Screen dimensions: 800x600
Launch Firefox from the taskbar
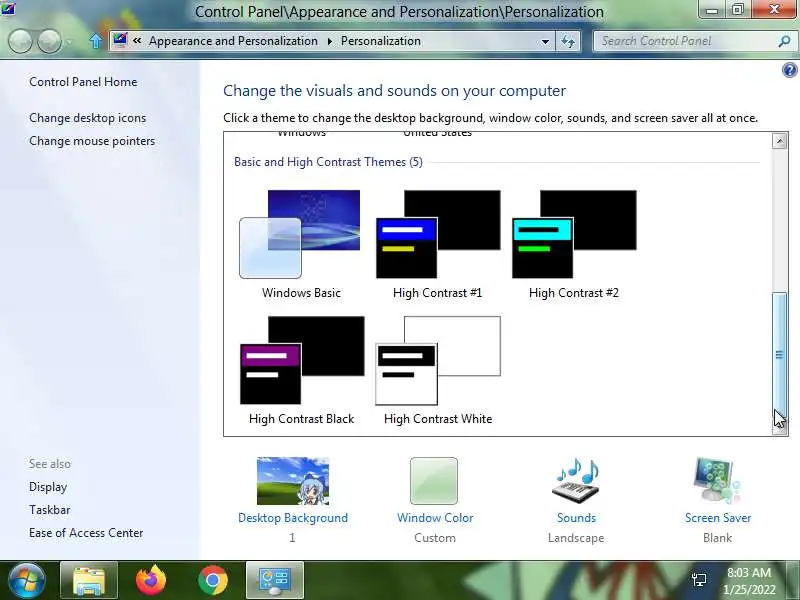click(151, 580)
